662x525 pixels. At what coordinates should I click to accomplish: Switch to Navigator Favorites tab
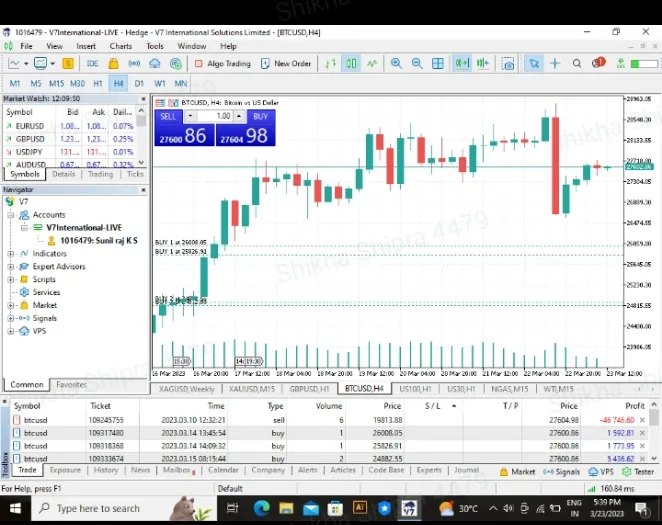(71, 385)
